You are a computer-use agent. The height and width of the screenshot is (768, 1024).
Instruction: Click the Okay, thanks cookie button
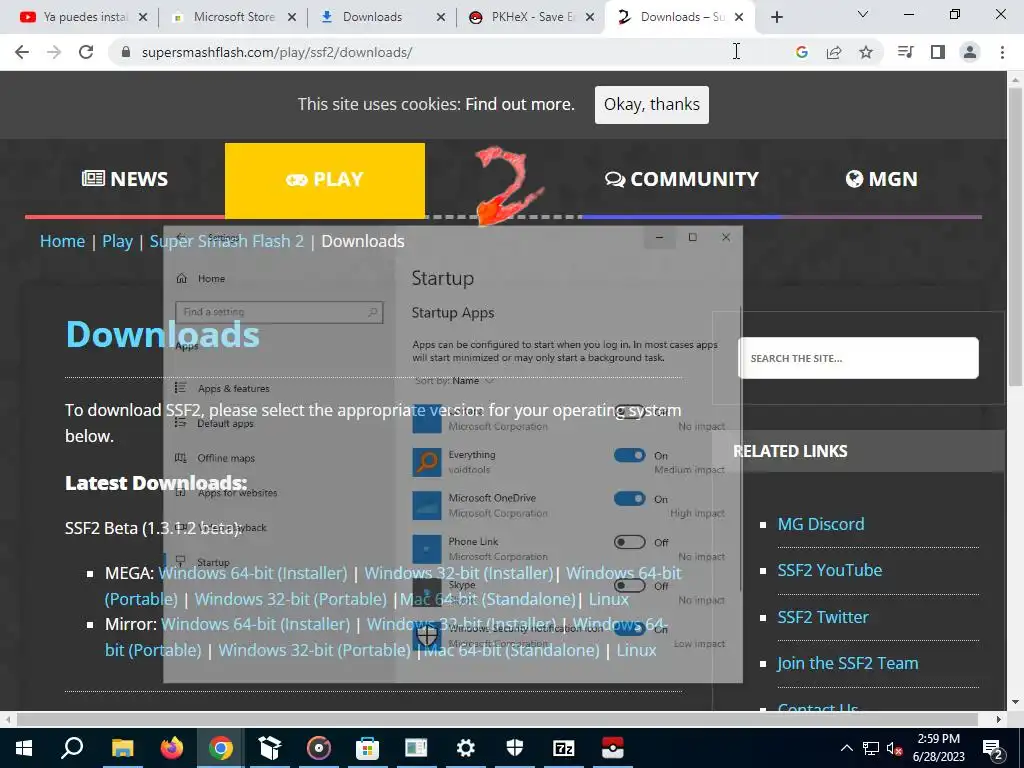coord(652,104)
